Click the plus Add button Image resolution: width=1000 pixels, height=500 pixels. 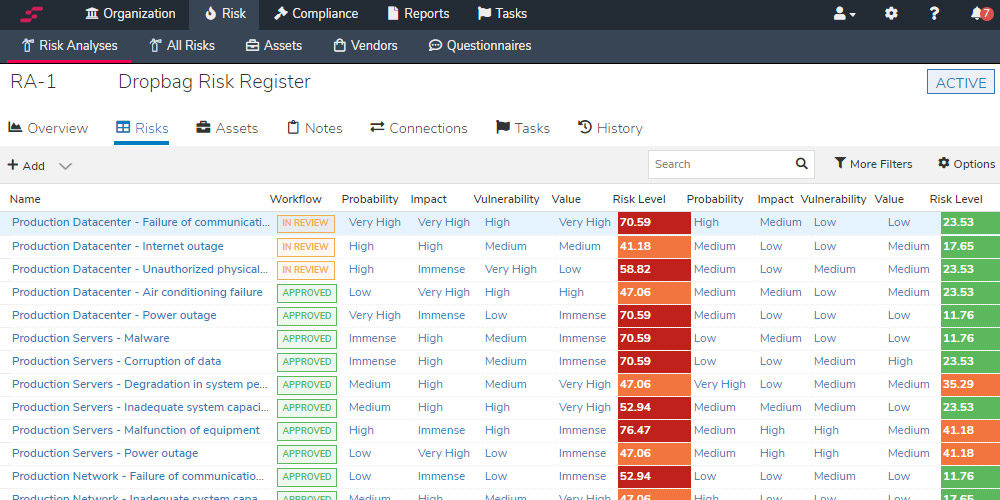(26, 166)
